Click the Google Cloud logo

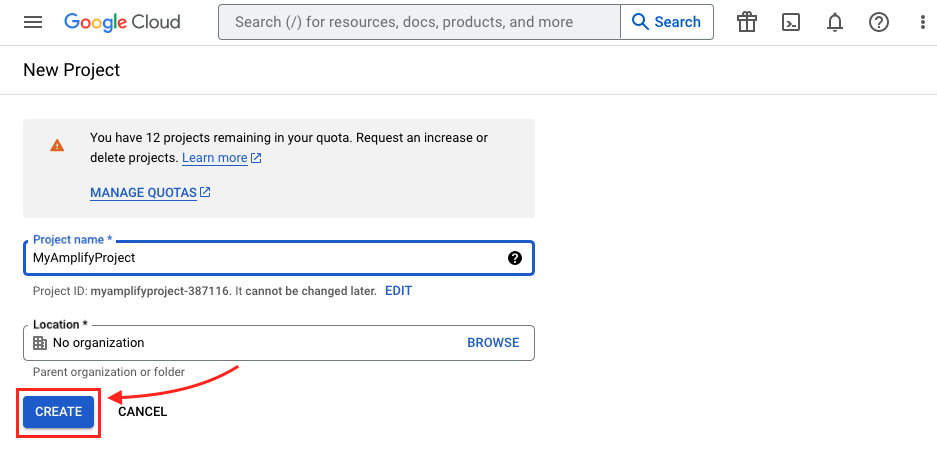[122, 22]
